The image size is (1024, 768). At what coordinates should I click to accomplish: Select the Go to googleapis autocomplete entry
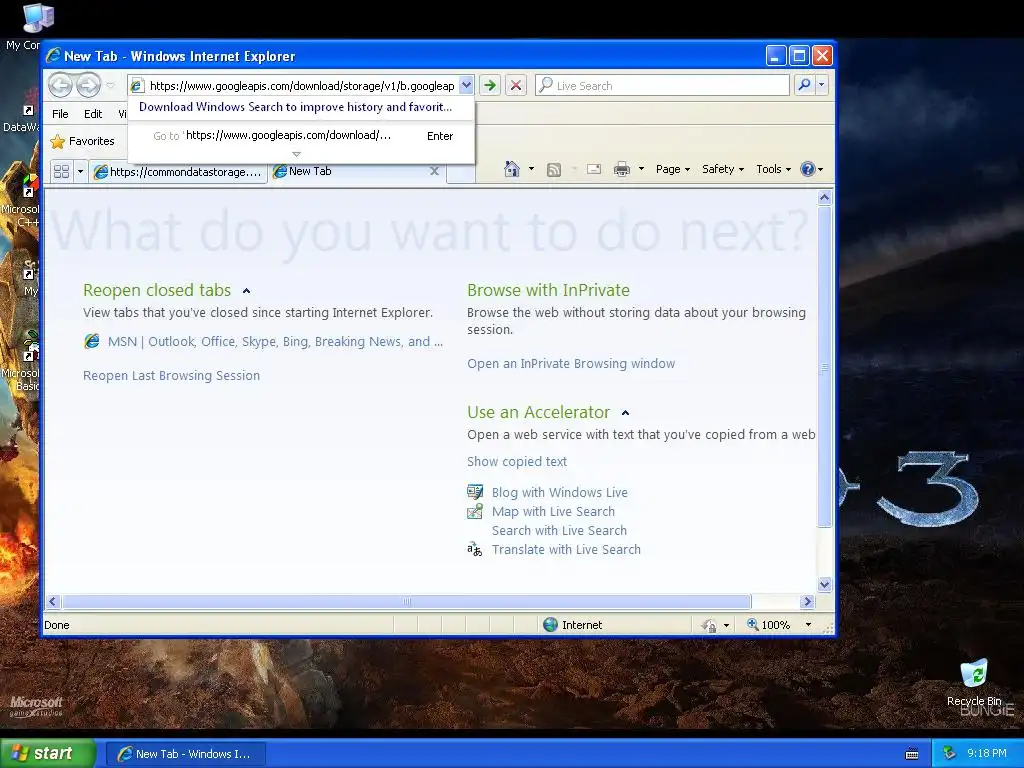[x=301, y=136]
